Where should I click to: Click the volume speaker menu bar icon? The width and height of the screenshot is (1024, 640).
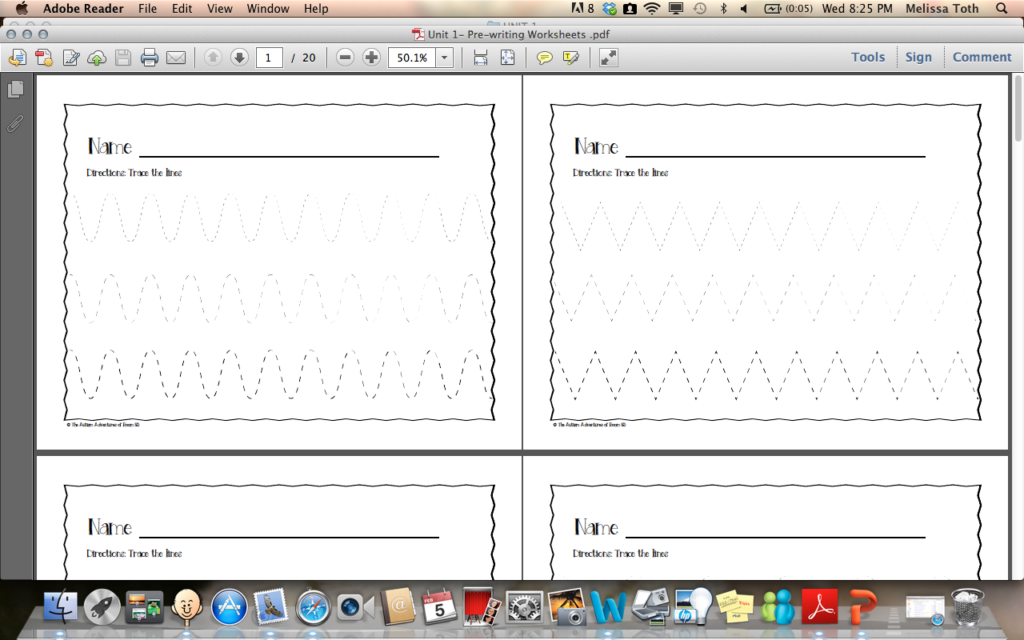tap(744, 8)
